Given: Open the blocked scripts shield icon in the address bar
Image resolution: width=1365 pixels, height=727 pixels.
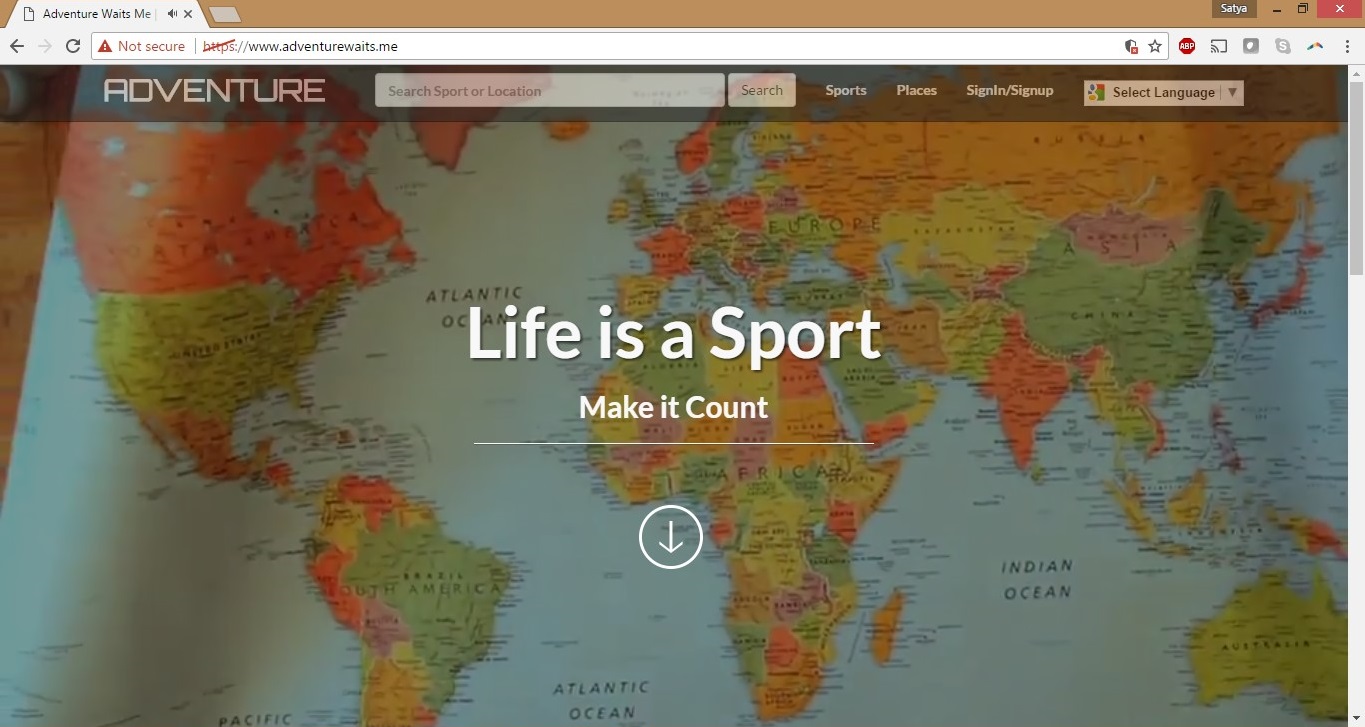Looking at the screenshot, I should tap(1131, 46).
